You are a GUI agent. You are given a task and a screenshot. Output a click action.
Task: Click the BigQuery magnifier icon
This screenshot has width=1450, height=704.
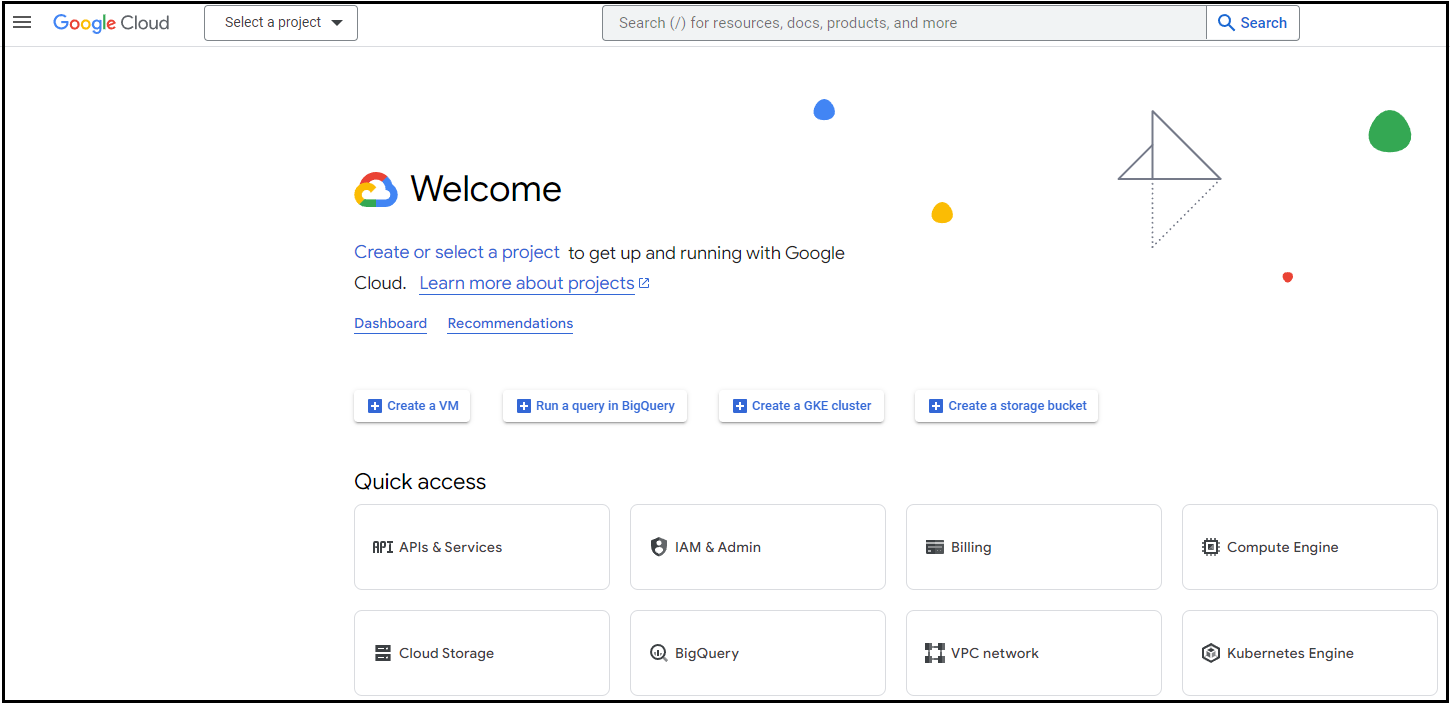tap(658, 652)
